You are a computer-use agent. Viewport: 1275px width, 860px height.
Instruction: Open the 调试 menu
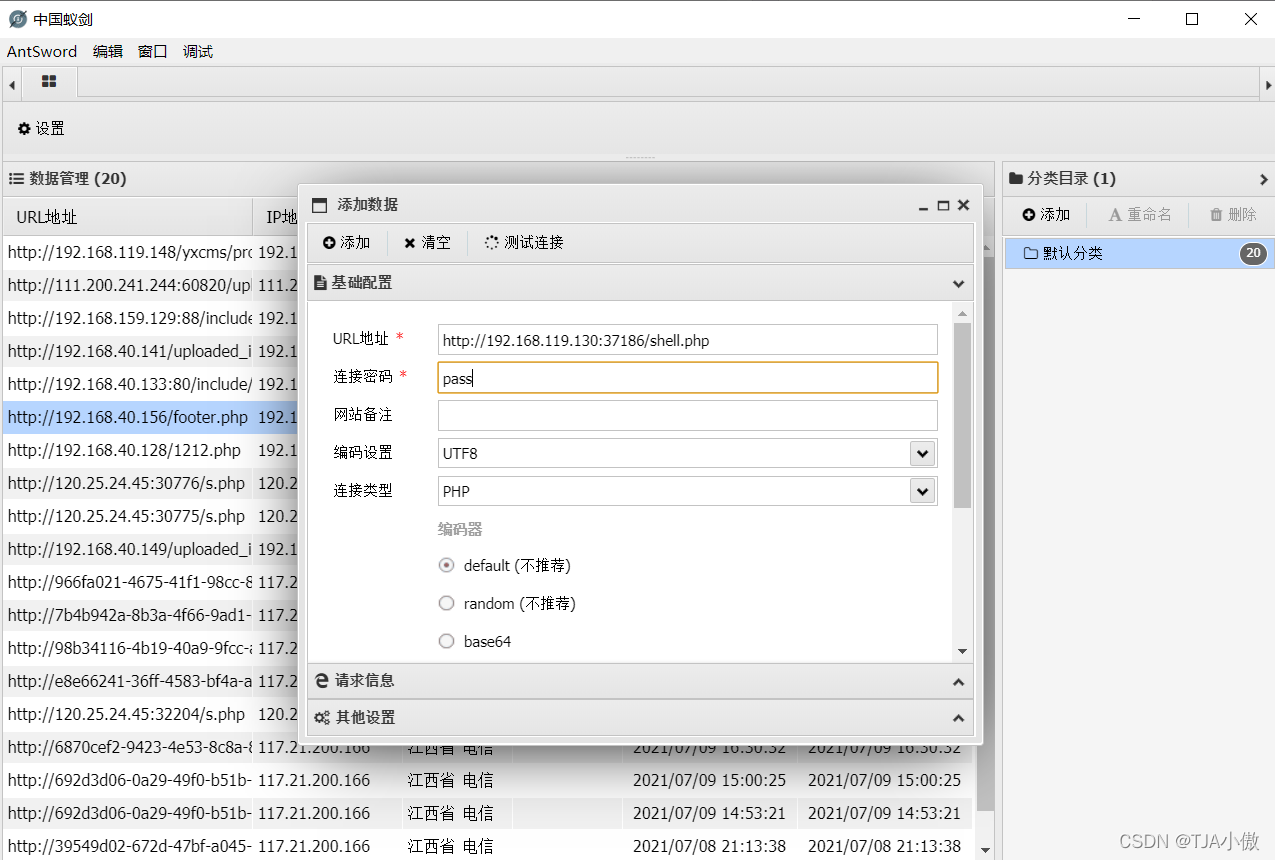pos(198,52)
